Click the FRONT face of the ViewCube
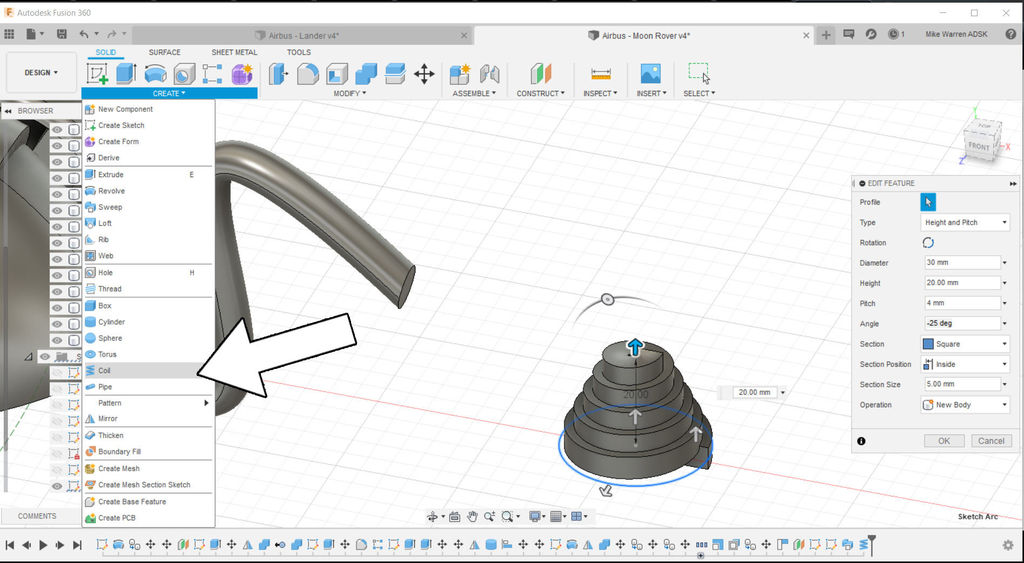 pos(978,147)
